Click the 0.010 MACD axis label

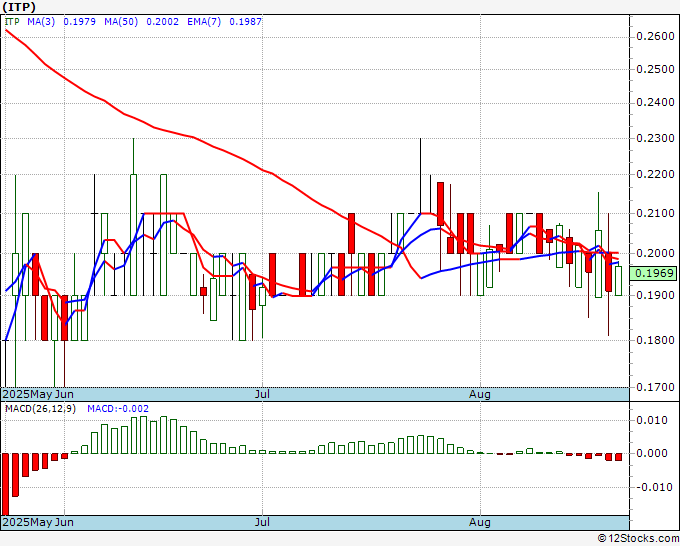tap(651, 420)
